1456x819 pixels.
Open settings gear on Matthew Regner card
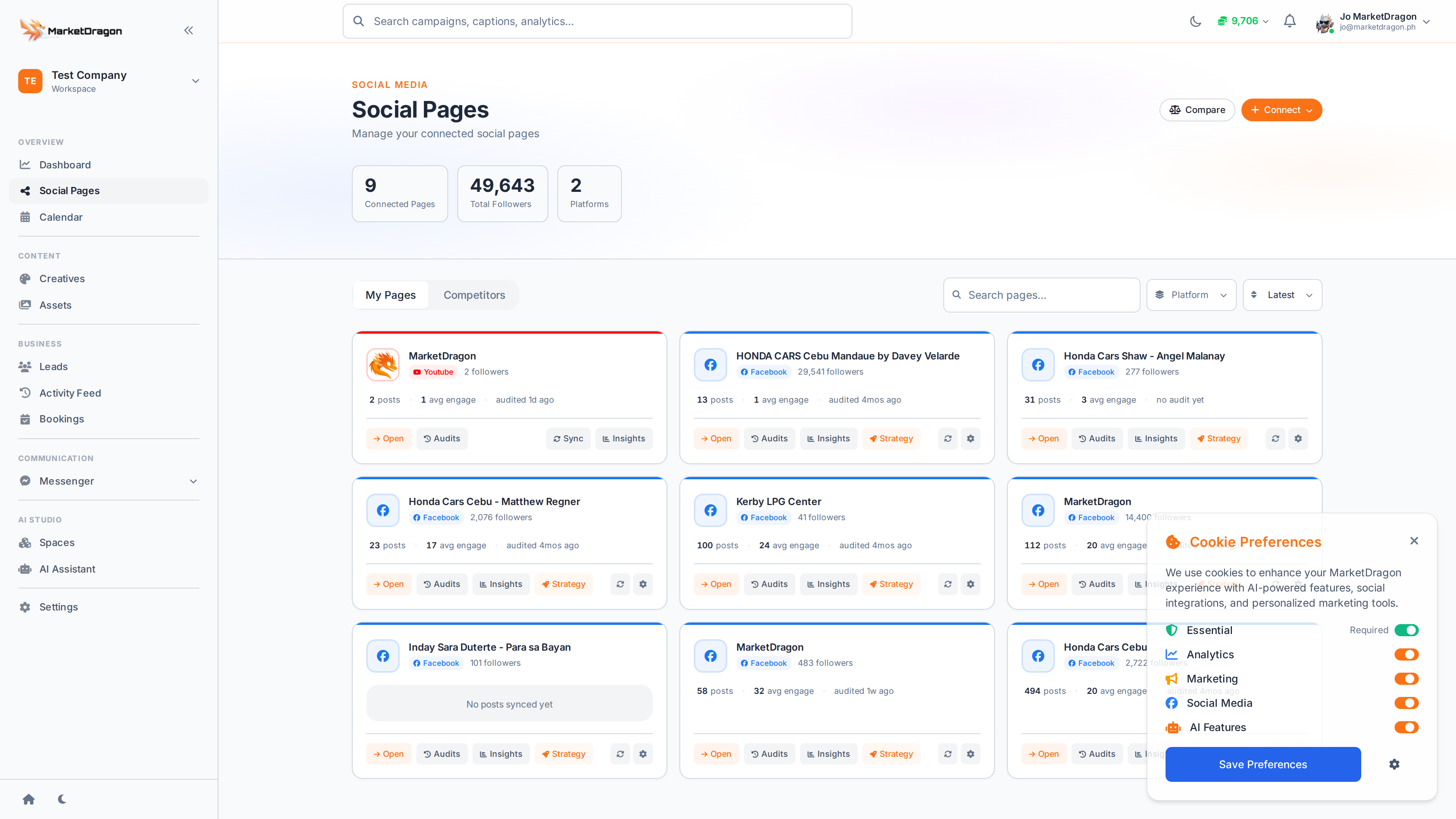click(643, 584)
